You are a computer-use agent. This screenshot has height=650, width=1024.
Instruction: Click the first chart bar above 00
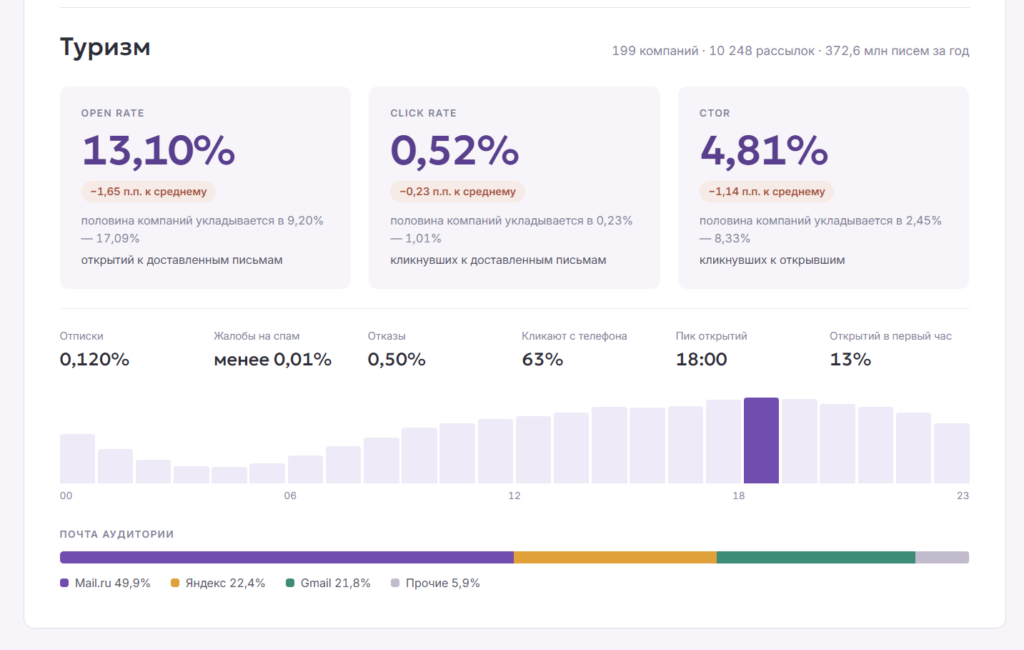(77, 459)
